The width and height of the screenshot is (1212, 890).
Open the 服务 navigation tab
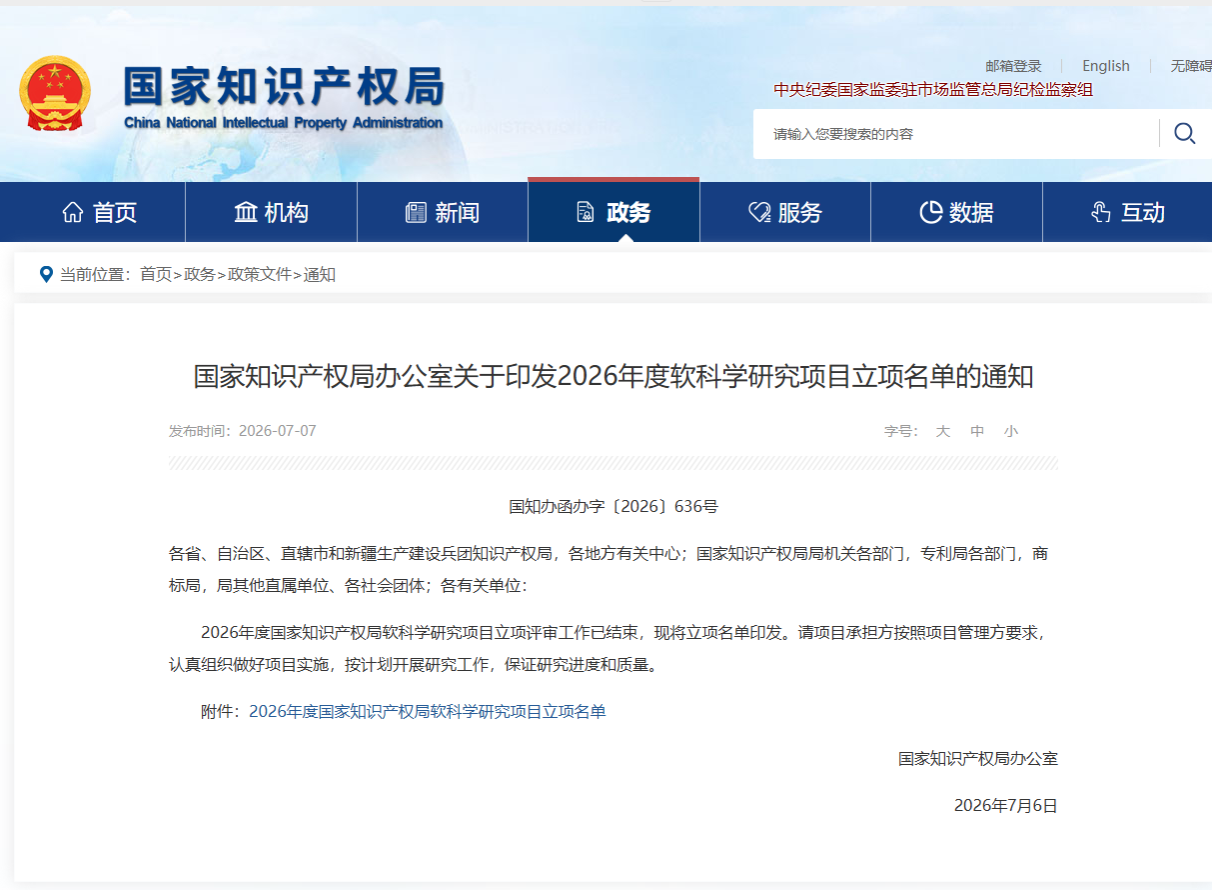point(785,212)
